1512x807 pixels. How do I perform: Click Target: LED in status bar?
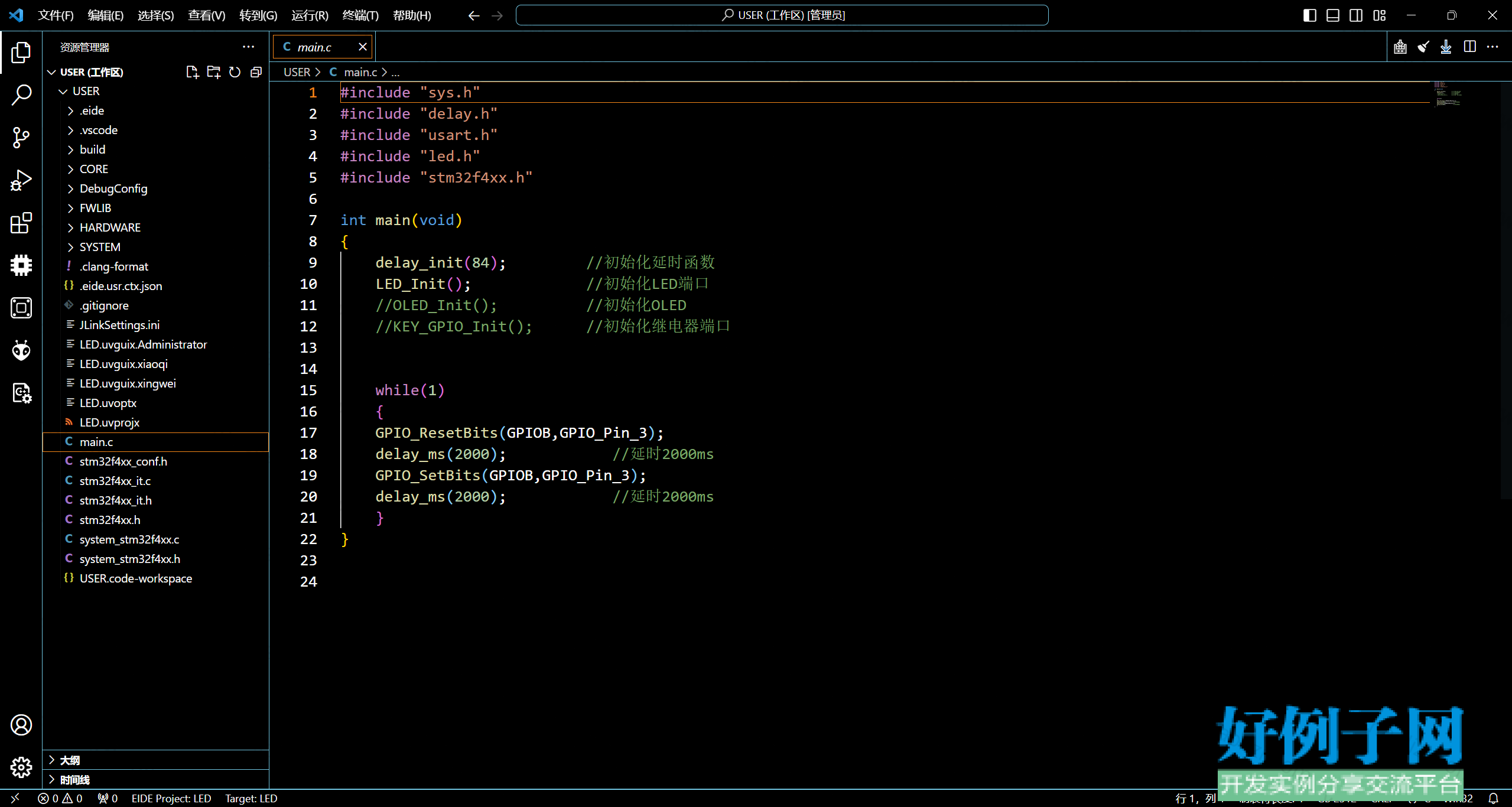tap(251, 798)
